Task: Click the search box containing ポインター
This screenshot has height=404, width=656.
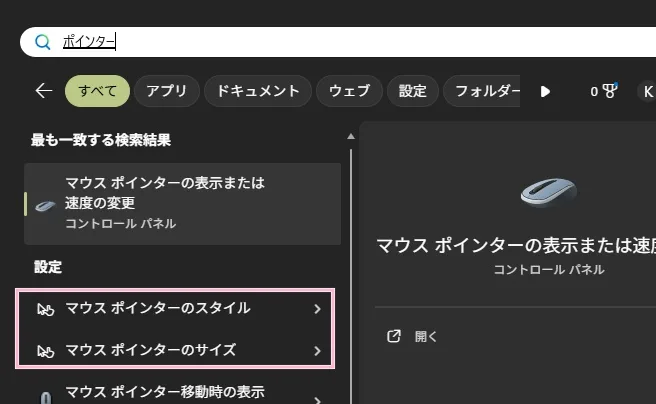Action: point(338,42)
